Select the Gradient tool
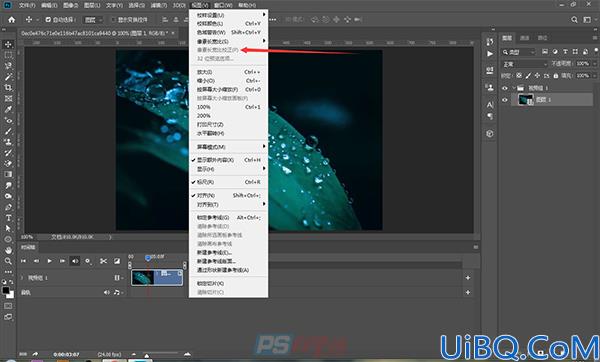This screenshot has width=600, height=362. click(8, 174)
